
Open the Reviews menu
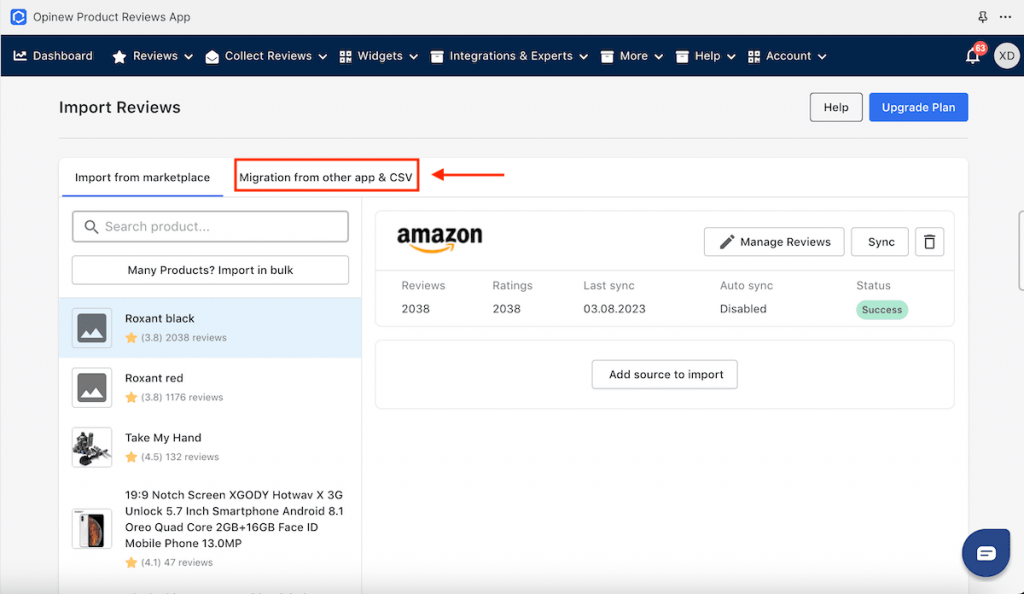click(x=153, y=56)
